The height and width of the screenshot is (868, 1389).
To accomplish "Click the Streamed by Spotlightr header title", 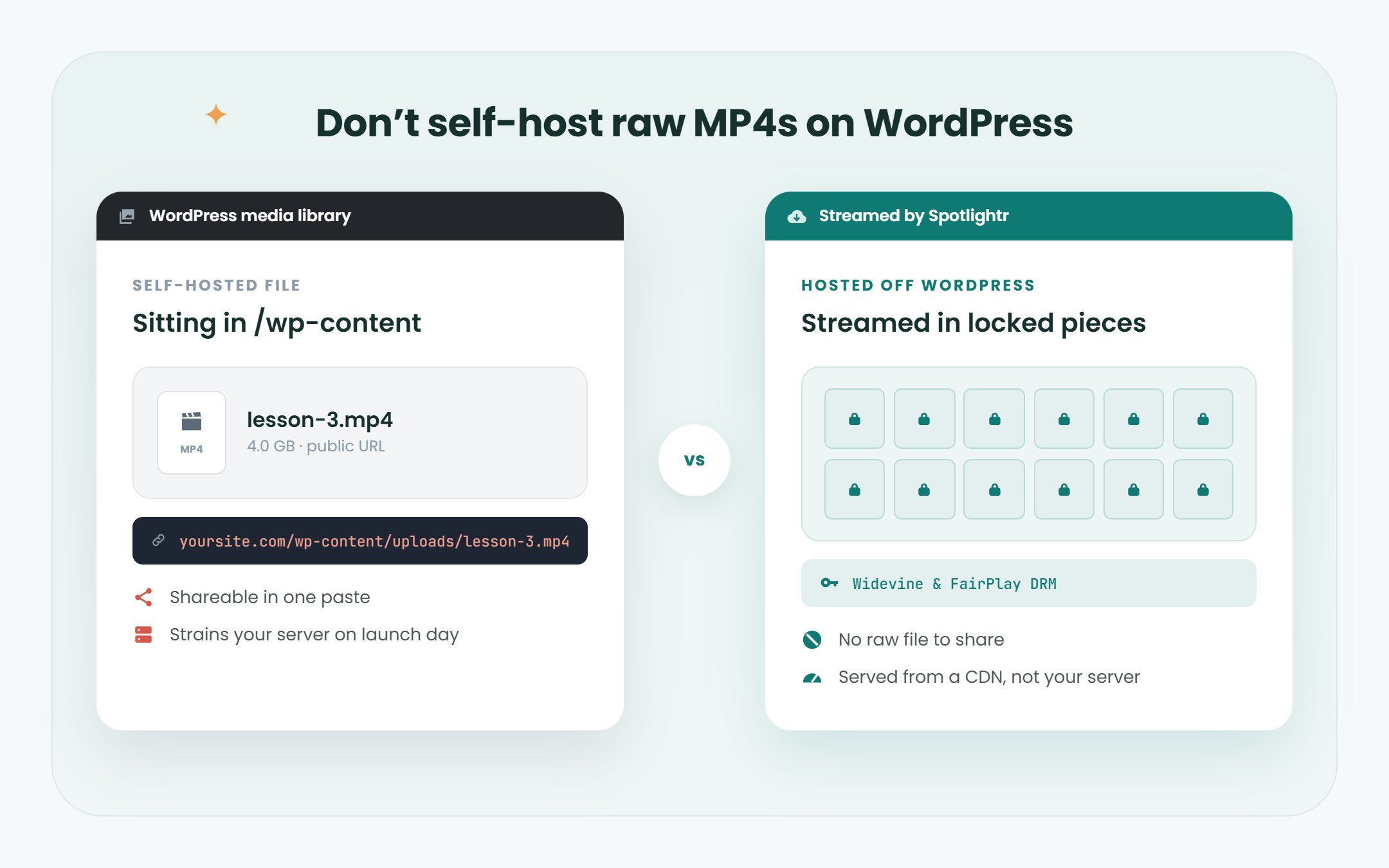I will coord(914,215).
